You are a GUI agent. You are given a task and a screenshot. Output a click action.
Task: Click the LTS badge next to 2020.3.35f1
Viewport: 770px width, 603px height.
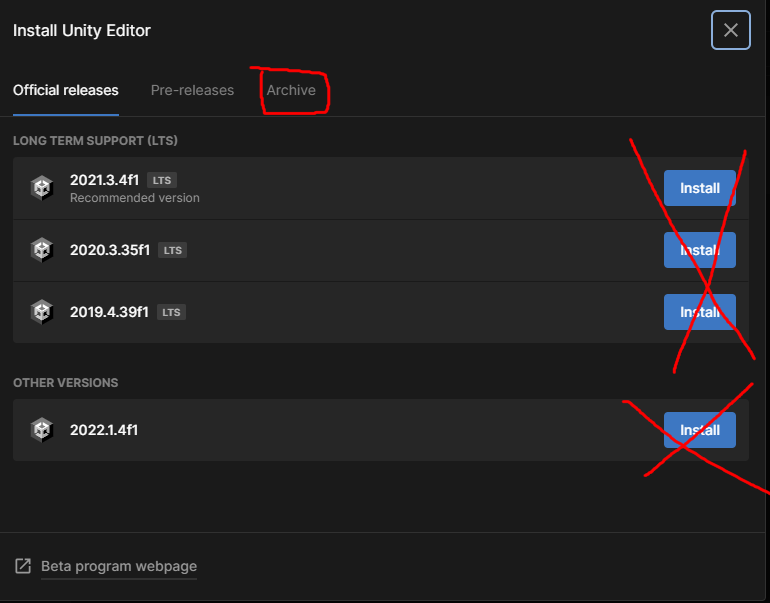[172, 250]
